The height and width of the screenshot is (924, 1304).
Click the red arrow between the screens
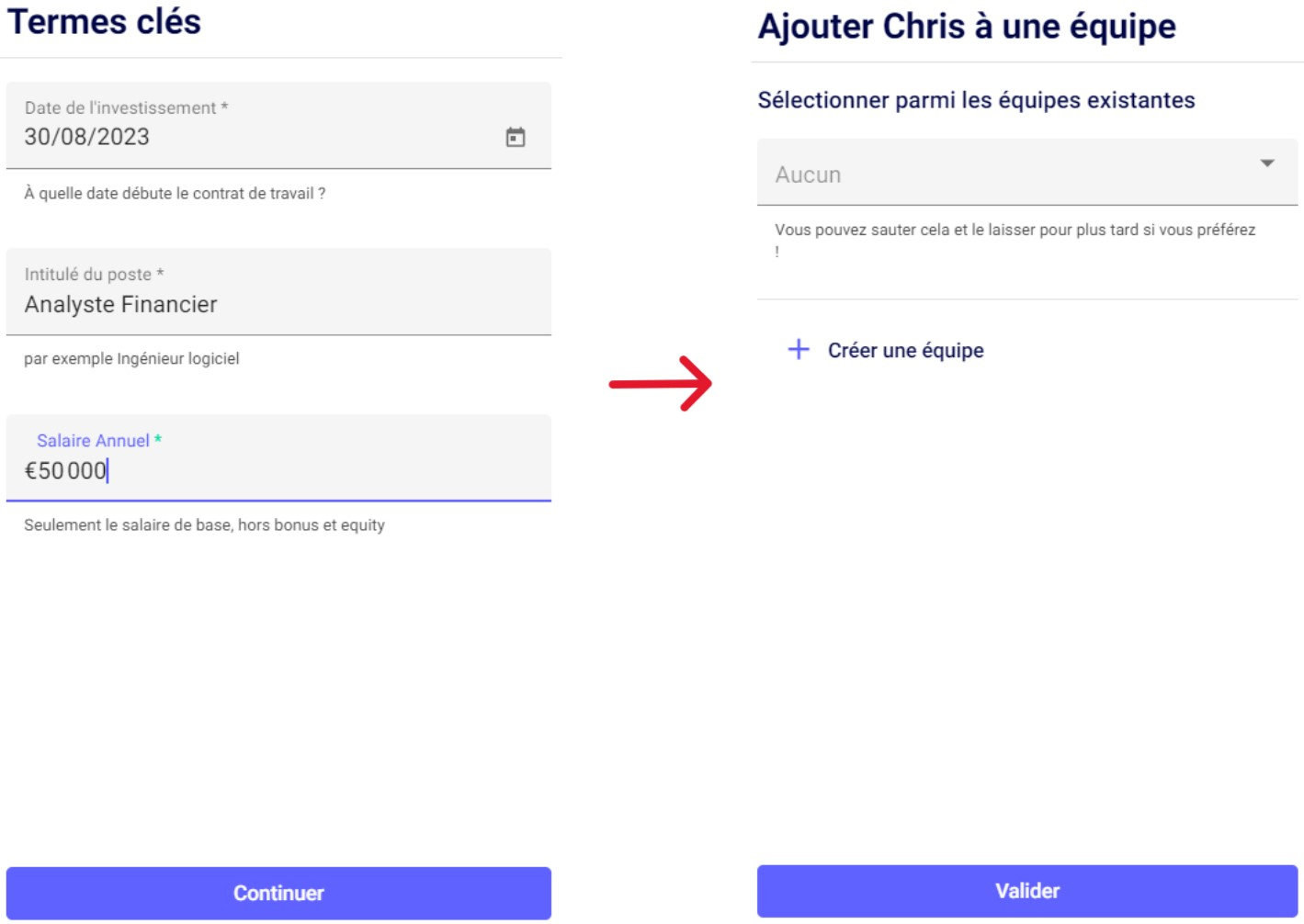[x=661, y=383]
